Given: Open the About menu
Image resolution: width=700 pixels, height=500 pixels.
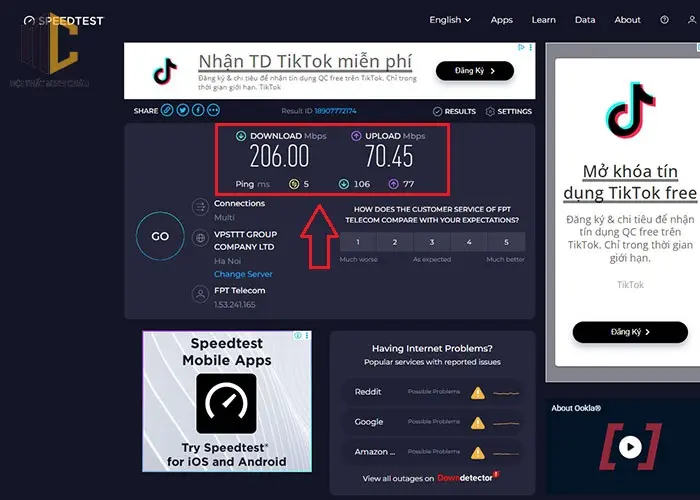Looking at the screenshot, I should pos(627,20).
